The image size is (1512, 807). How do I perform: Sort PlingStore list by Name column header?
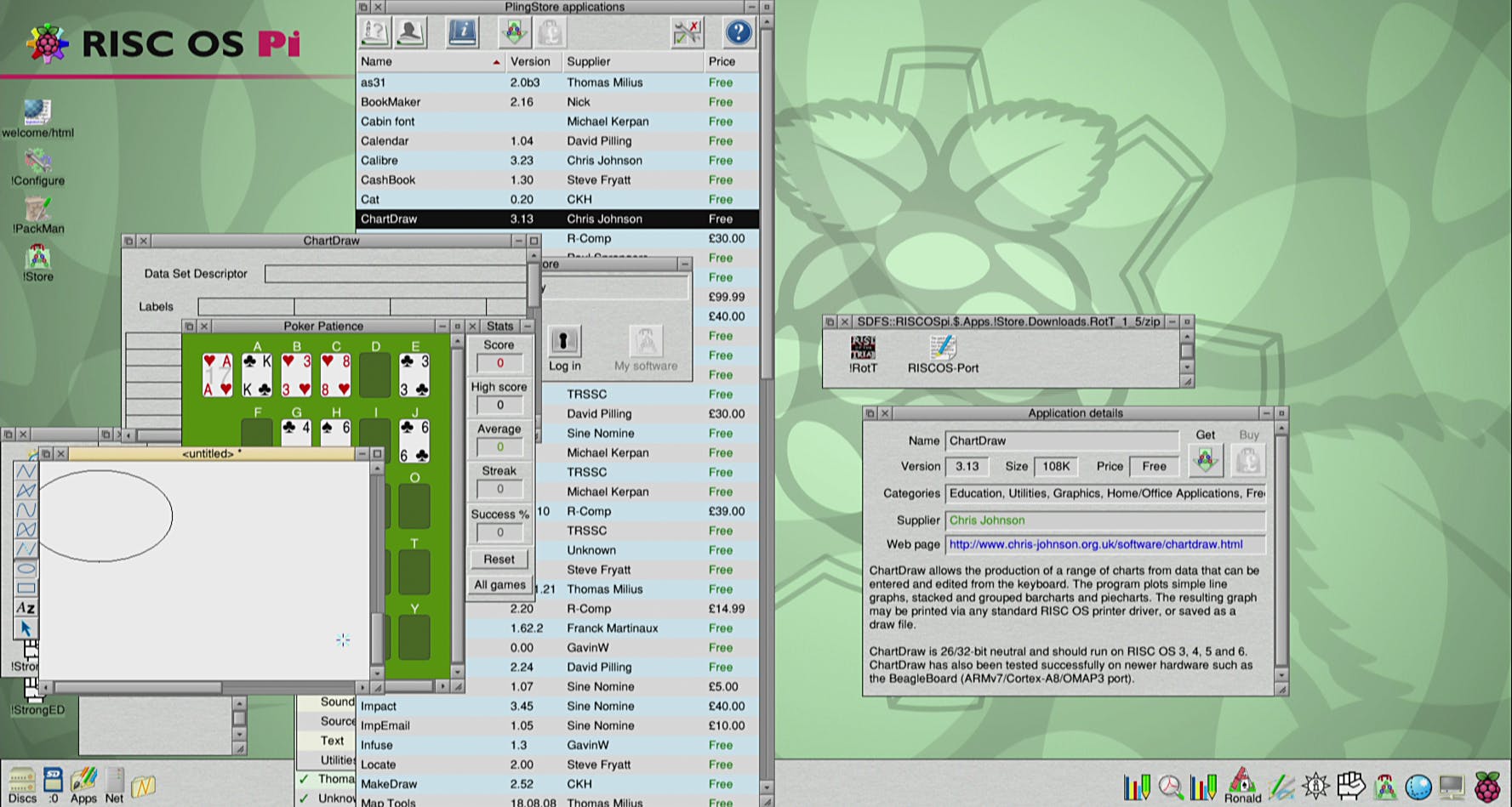coord(431,61)
